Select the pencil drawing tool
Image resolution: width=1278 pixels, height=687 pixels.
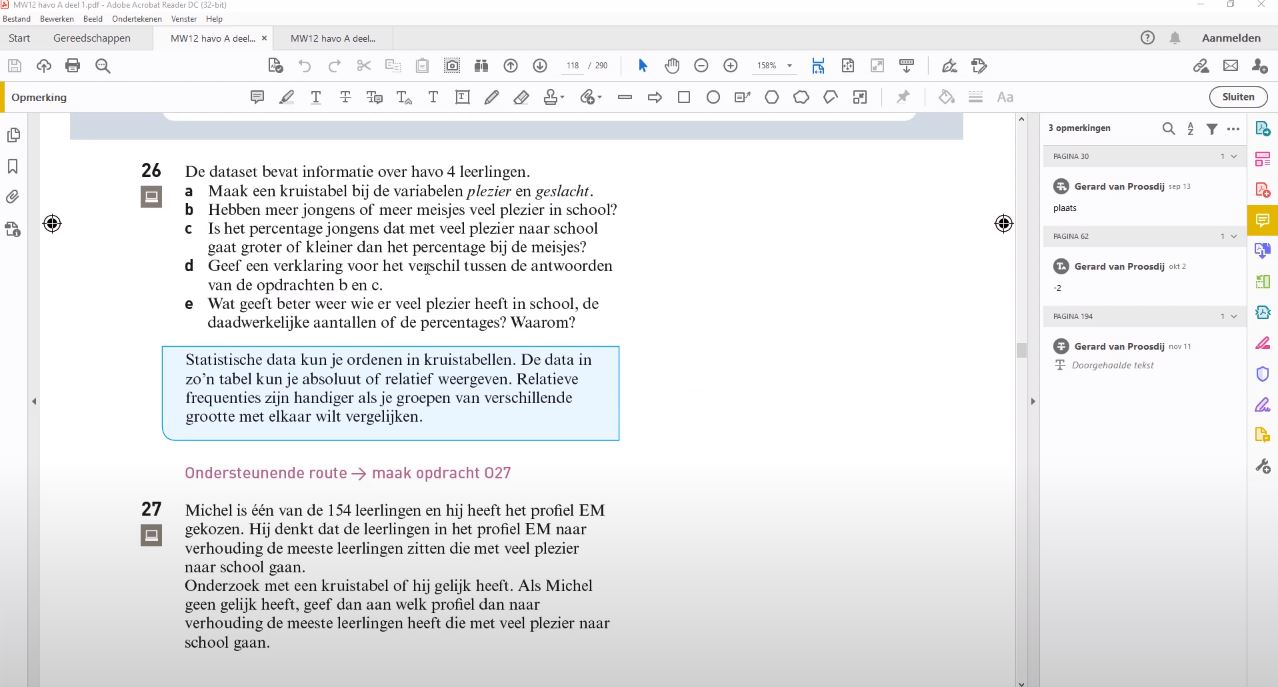491,97
